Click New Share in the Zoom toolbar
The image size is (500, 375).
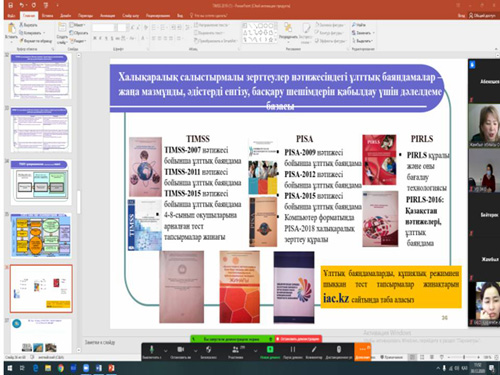[x=270, y=351]
